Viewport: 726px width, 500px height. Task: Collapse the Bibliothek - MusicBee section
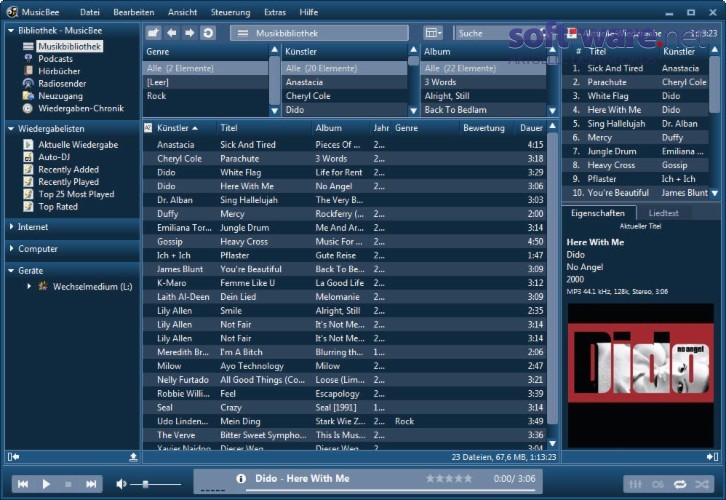click(x=11, y=31)
